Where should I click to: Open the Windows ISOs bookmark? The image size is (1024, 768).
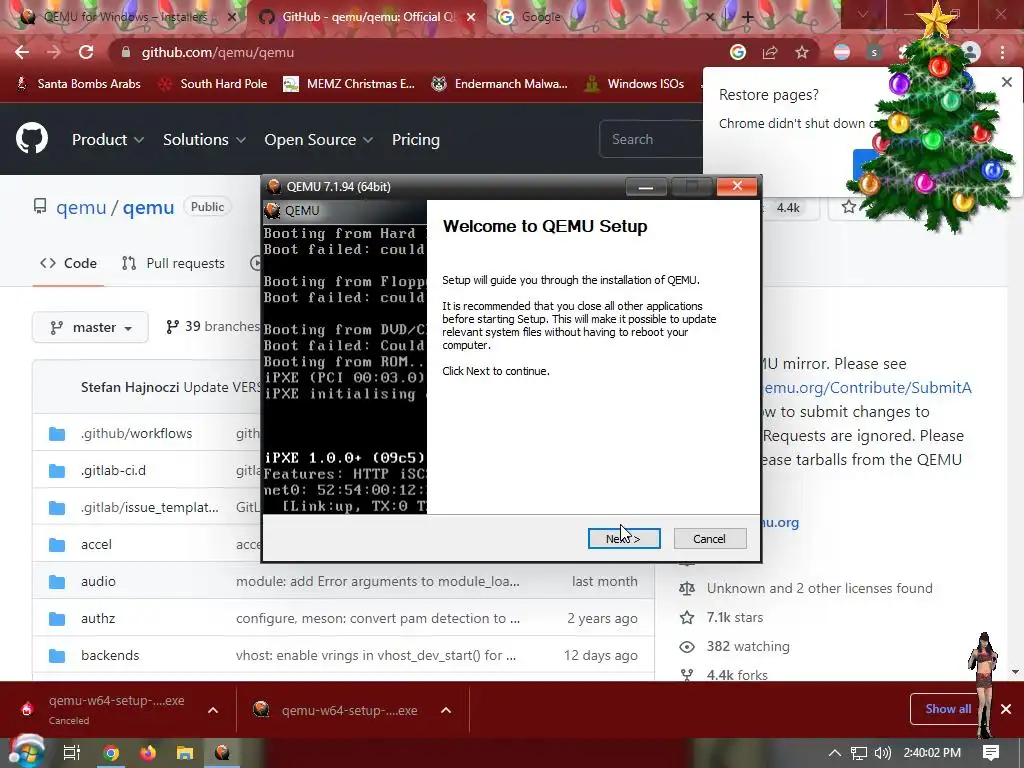(x=634, y=84)
